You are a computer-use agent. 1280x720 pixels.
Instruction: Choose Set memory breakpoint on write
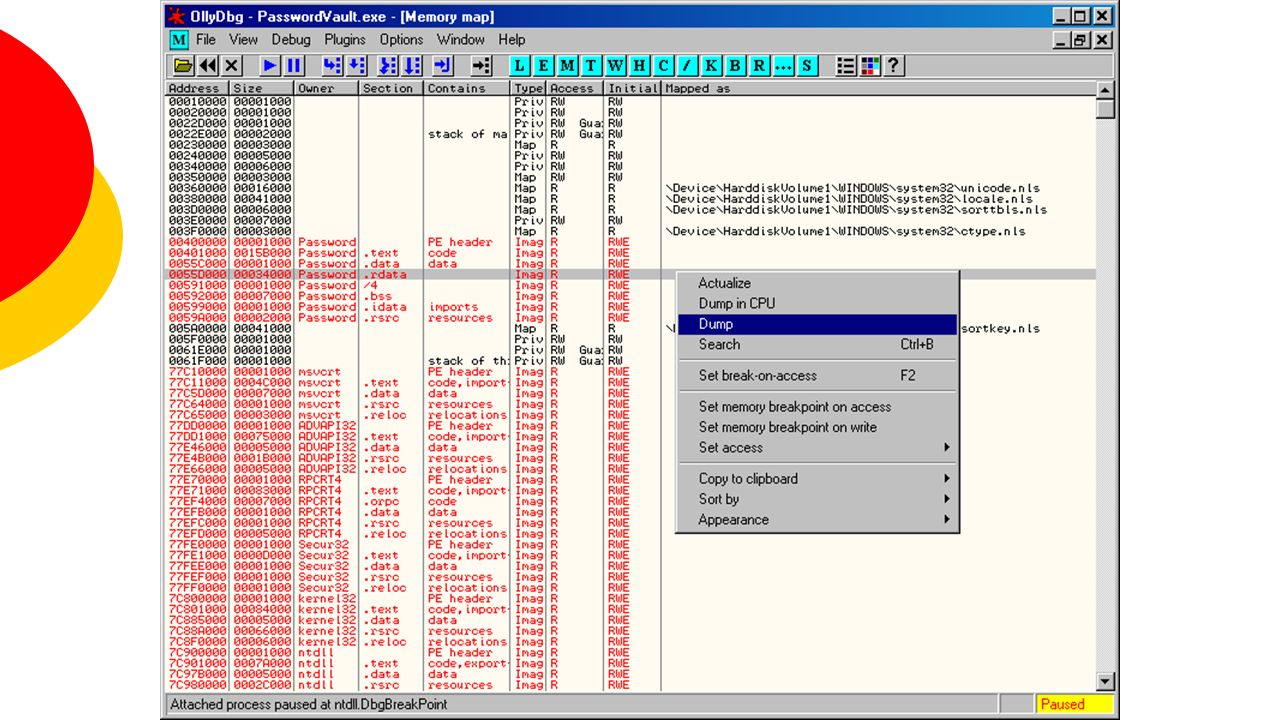pos(817,427)
